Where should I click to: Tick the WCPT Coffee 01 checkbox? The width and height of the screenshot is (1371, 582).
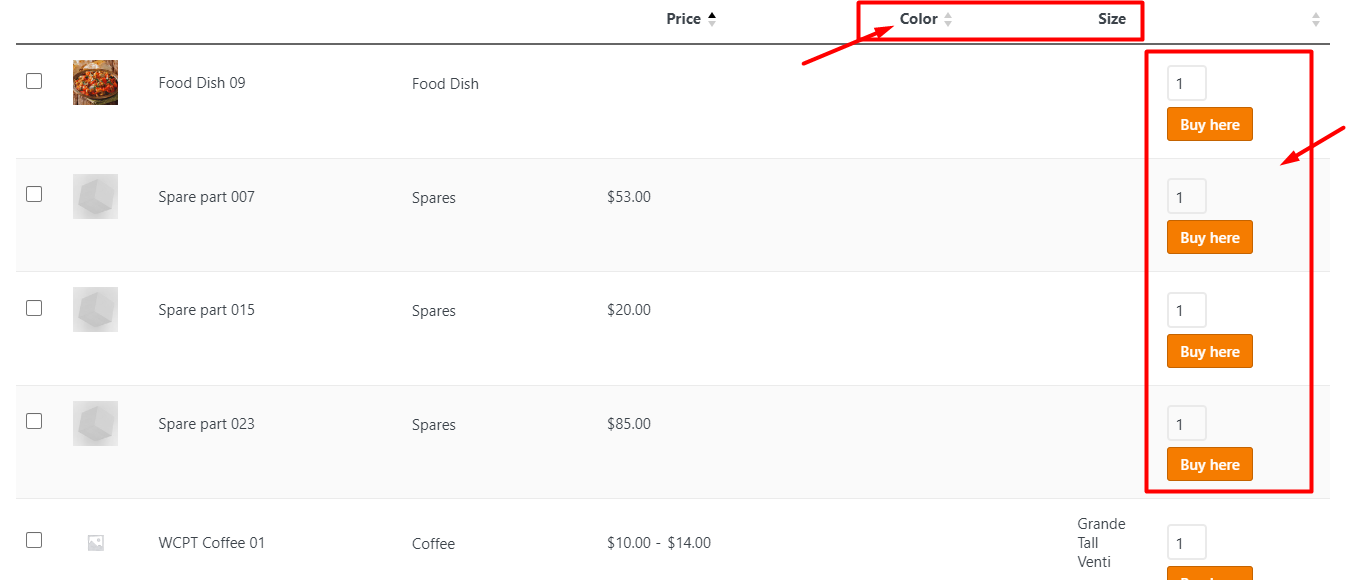coord(33,540)
